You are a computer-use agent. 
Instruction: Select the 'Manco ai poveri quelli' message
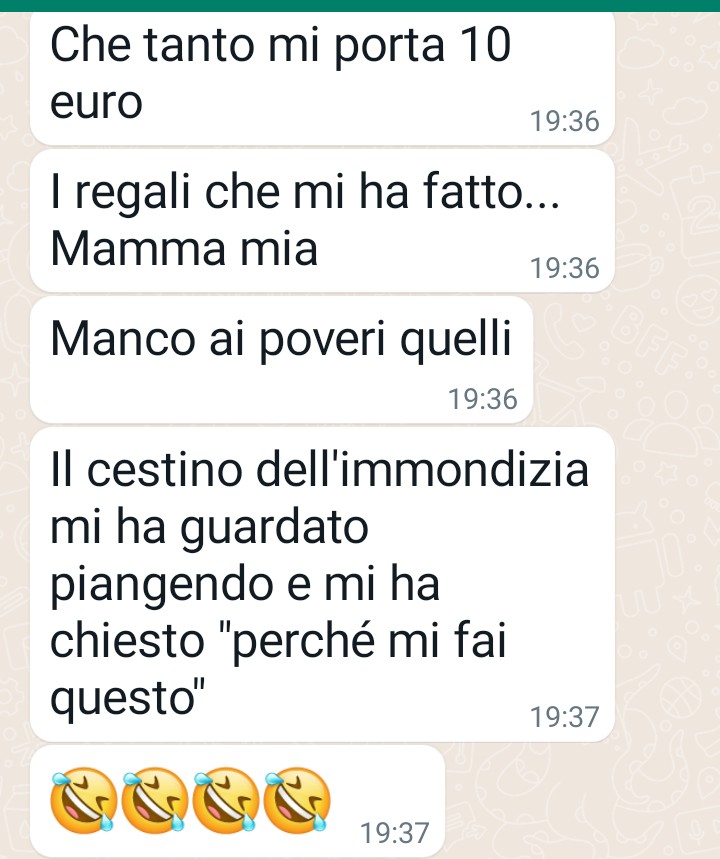(x=281, y=360)
